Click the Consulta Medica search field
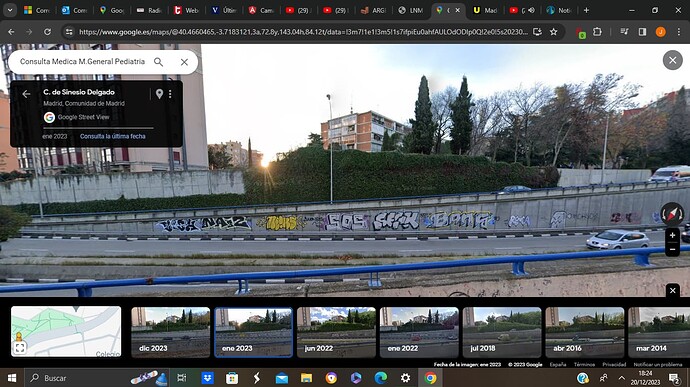 [x=82, y=62]
